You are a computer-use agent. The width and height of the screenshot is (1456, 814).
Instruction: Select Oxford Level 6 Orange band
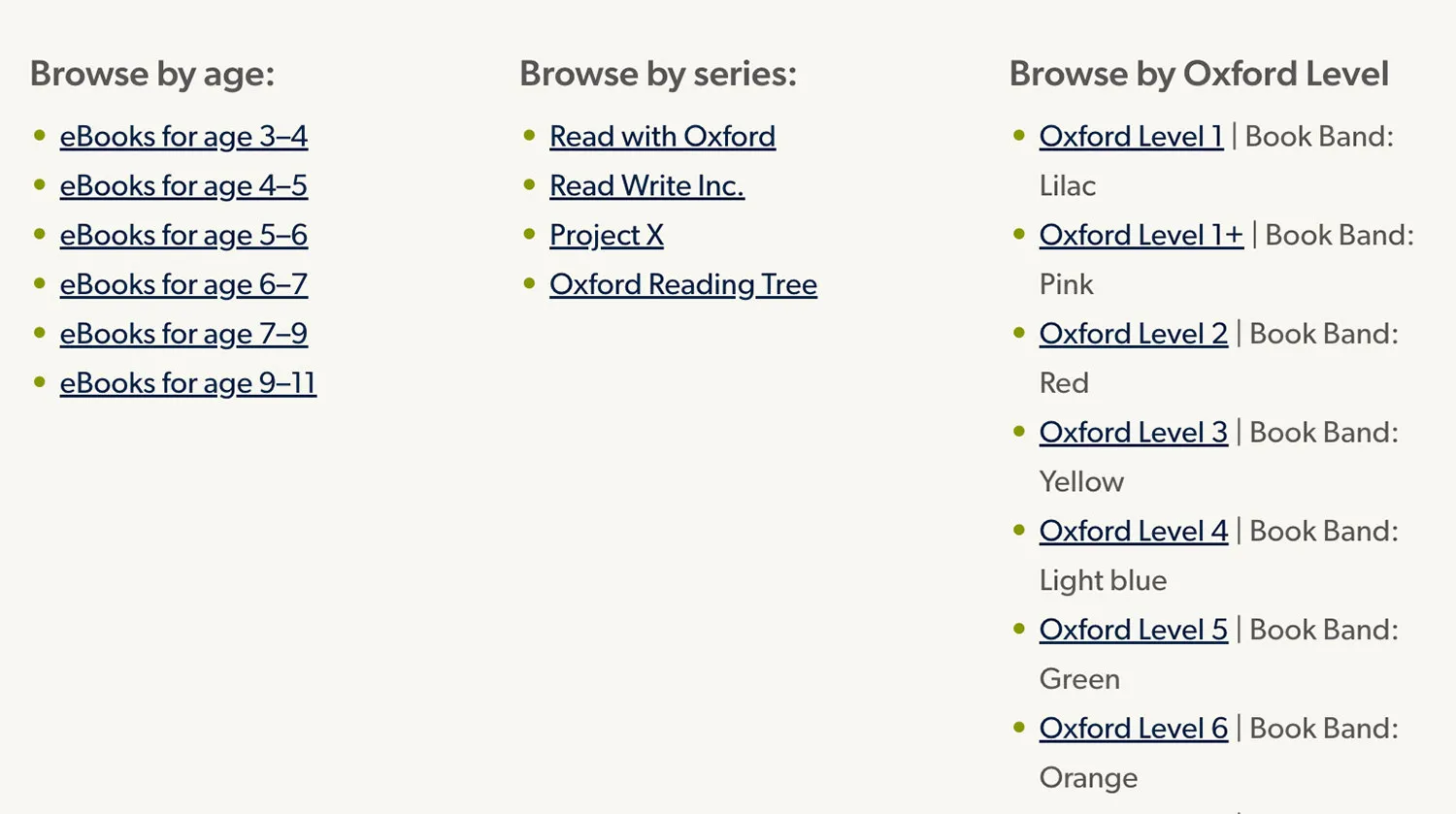(1133, 729)
